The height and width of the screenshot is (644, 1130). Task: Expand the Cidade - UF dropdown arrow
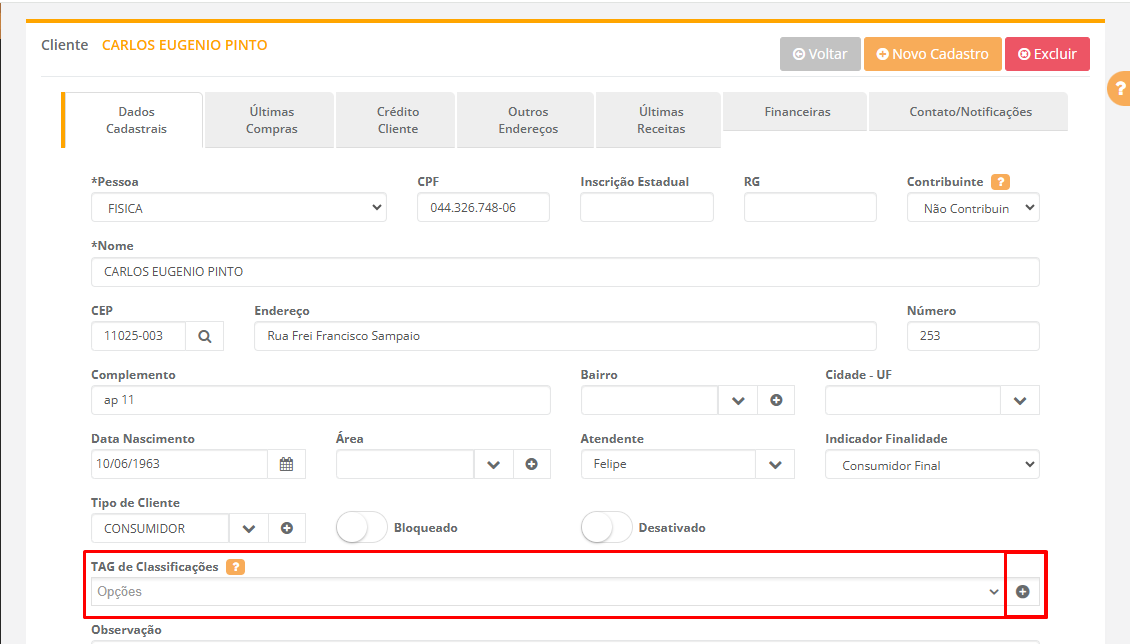pyautogui.click(x=1020, y=400)
